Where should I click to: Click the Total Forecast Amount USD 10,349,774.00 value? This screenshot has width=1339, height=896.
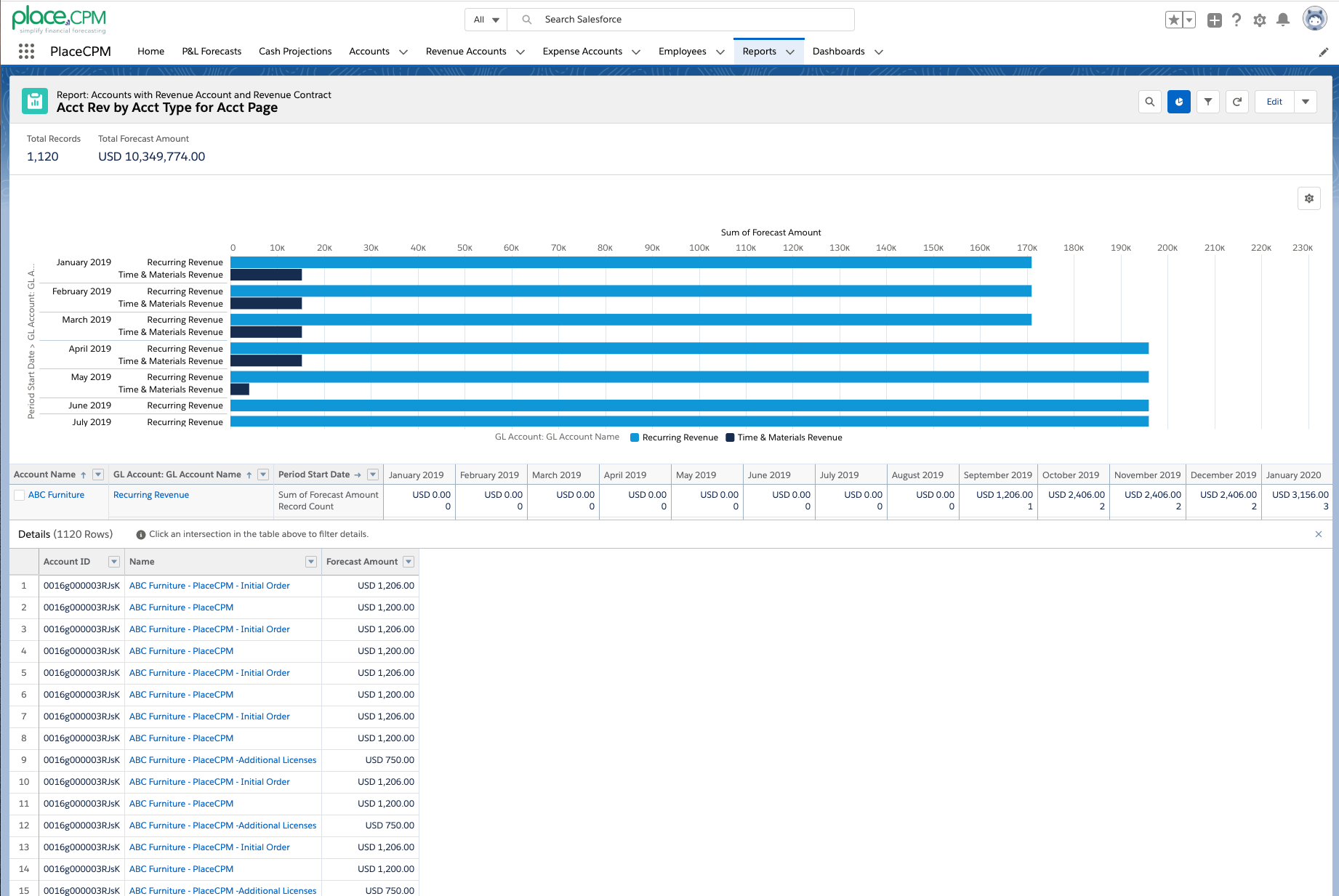click(x=152, y=157)
